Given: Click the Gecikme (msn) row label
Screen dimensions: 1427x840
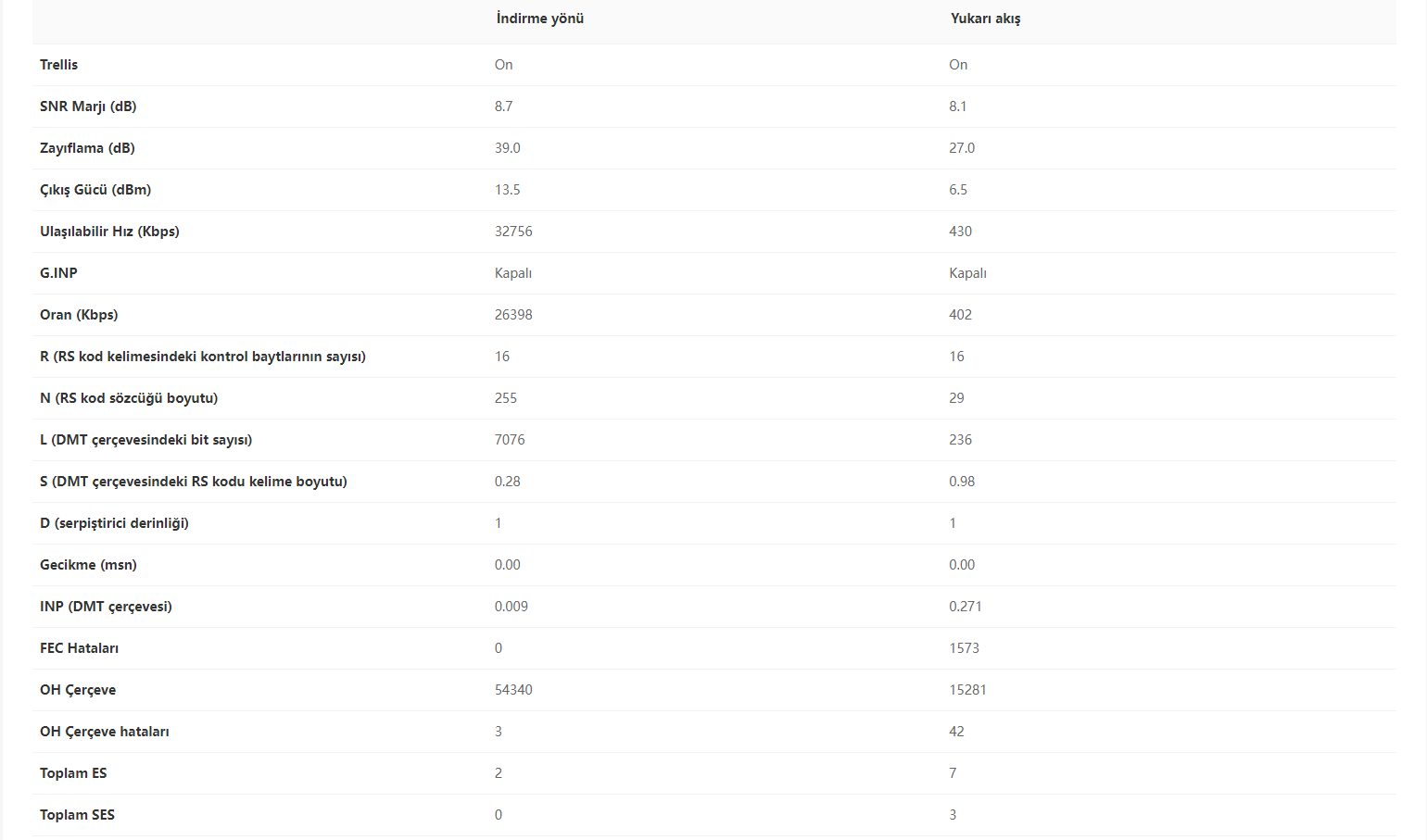Looking at the screenshot, I should click(88, 565).
